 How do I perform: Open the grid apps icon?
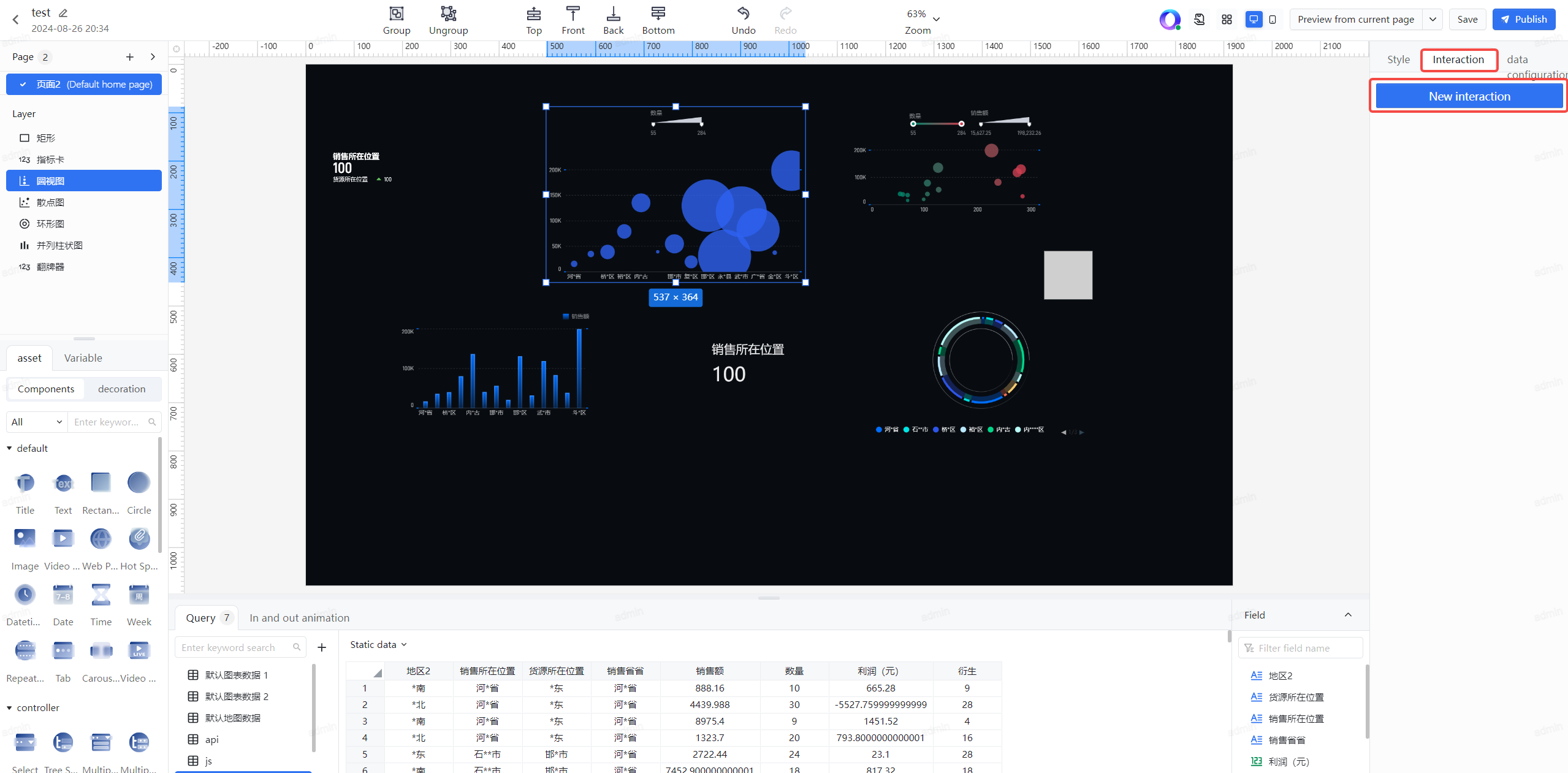[1227, 20]
